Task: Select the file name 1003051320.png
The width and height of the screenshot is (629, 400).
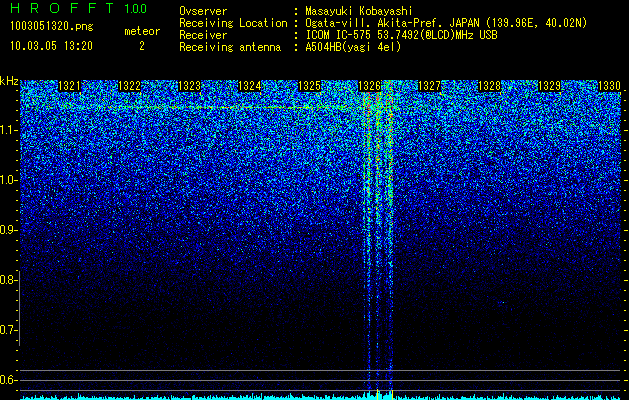Action: pos(52,27)
